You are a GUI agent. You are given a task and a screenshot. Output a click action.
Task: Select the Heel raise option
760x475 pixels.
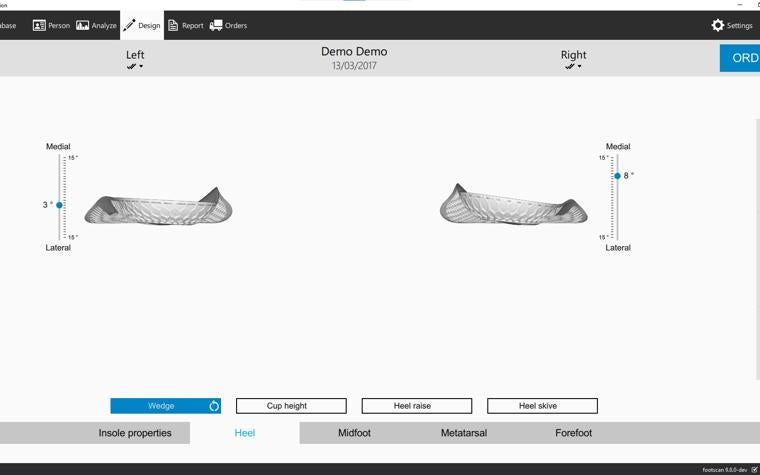click(417, 406)
